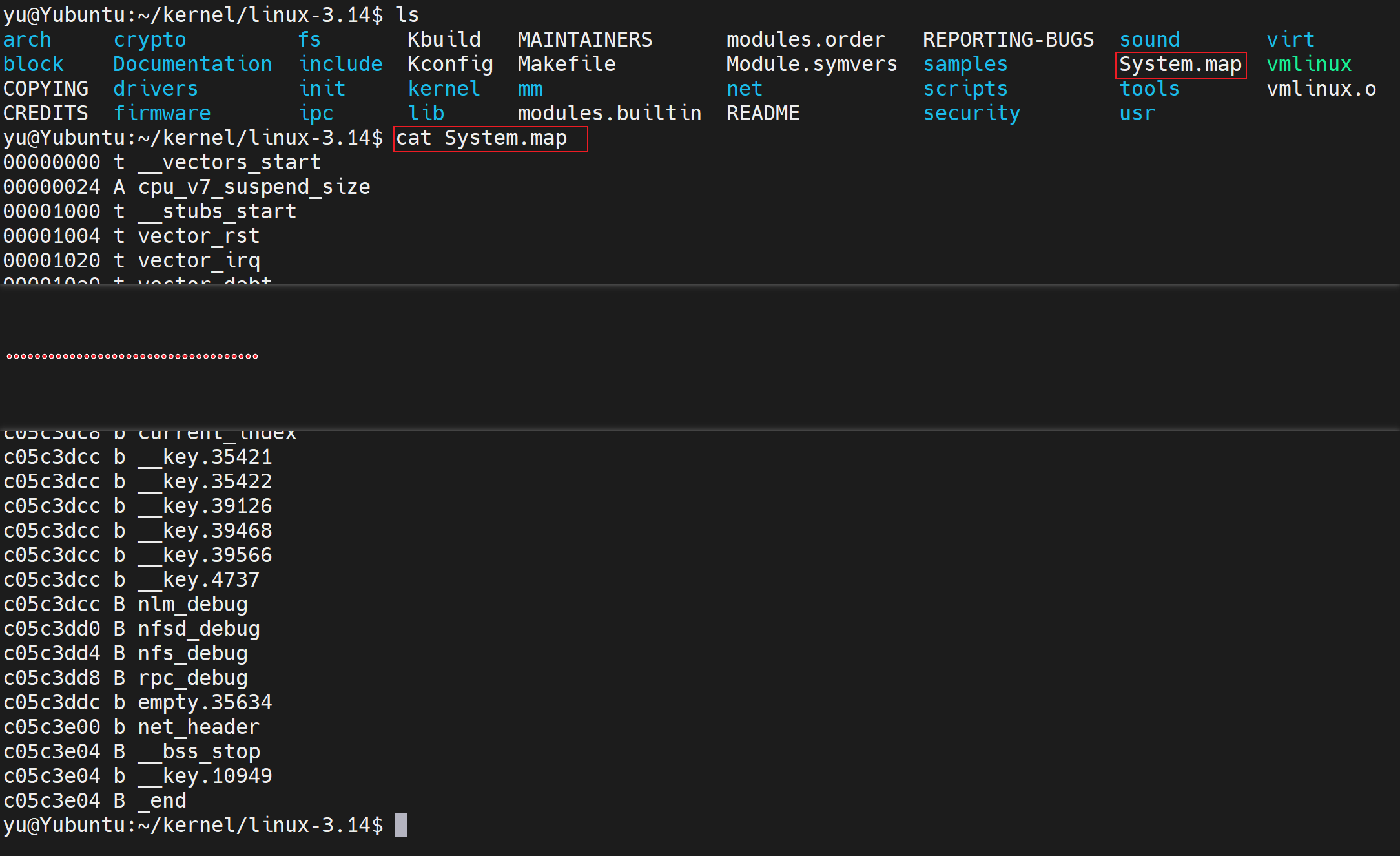Image resolution: width=1400 pixels, height=856 pixels.
Task: Click the modules.builtin file name
Action: click(609, 114)
